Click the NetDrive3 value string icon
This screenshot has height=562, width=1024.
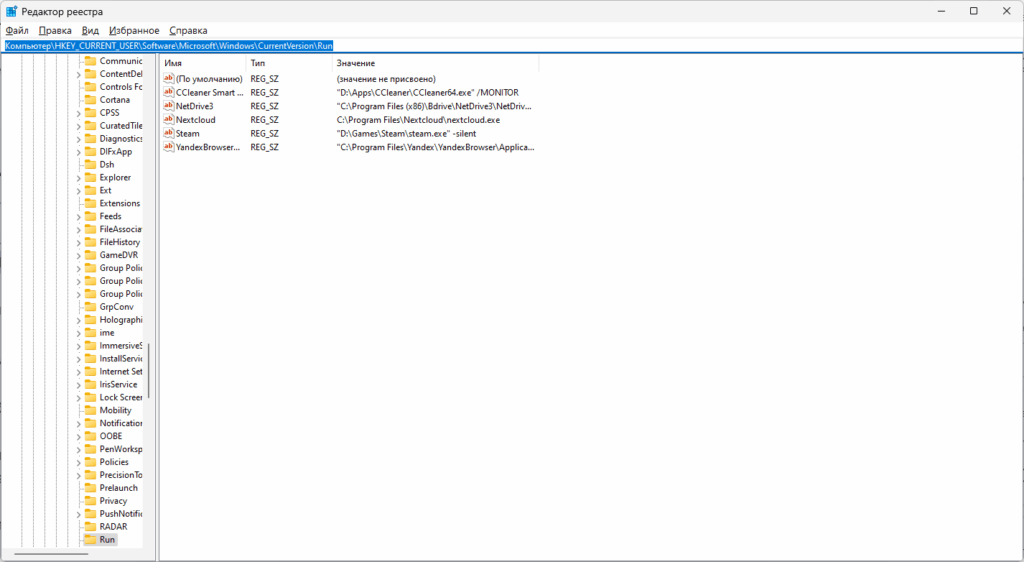168,106
